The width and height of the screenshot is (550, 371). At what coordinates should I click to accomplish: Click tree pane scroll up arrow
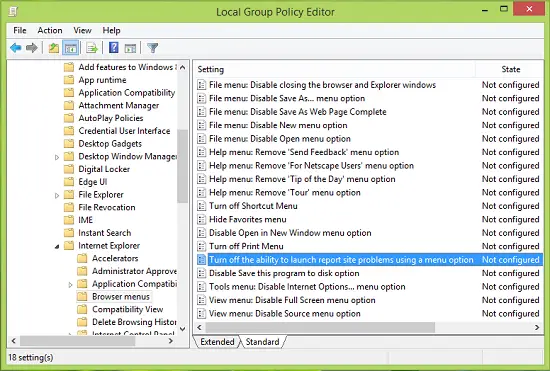coord(182,67)
